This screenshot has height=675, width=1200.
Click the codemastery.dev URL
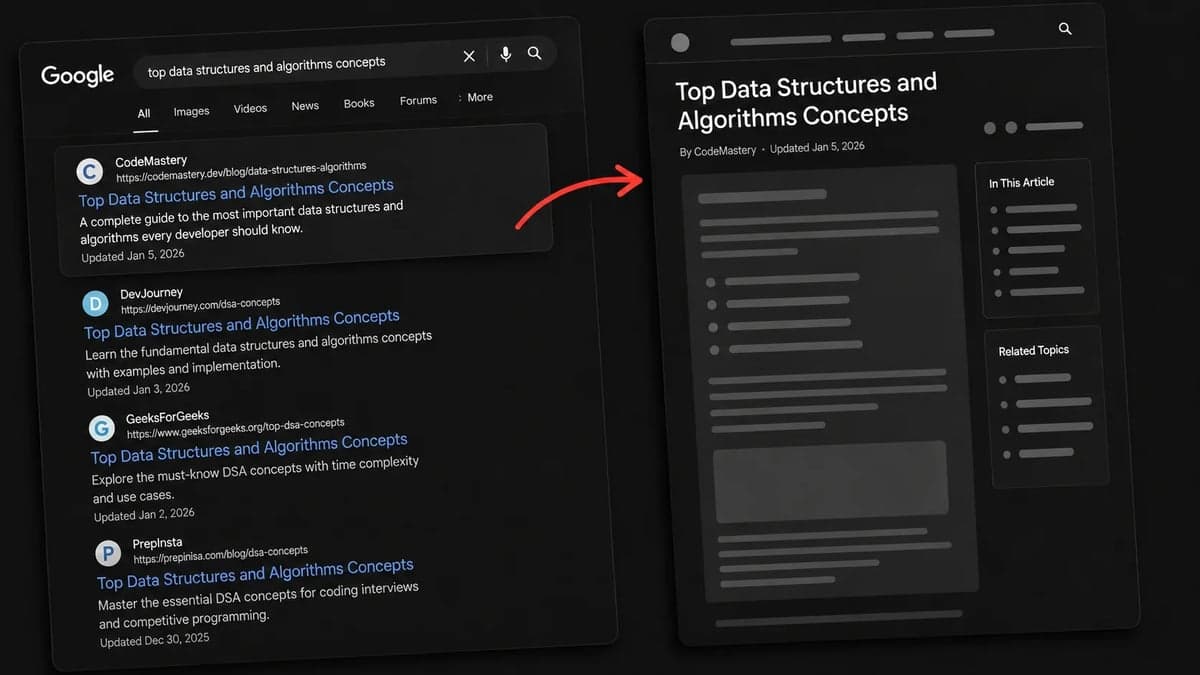[x=241, y=172]
